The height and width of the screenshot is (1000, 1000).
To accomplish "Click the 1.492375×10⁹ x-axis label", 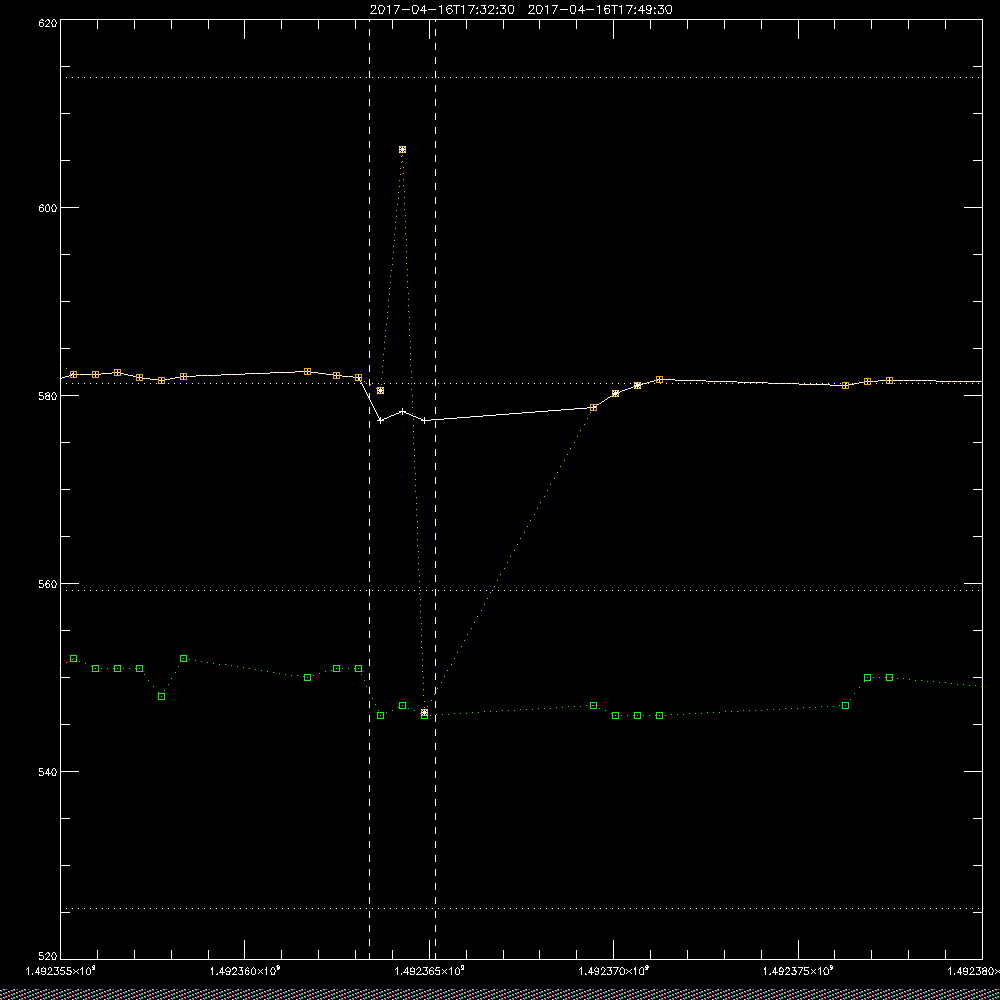I will tap(799, 971).
